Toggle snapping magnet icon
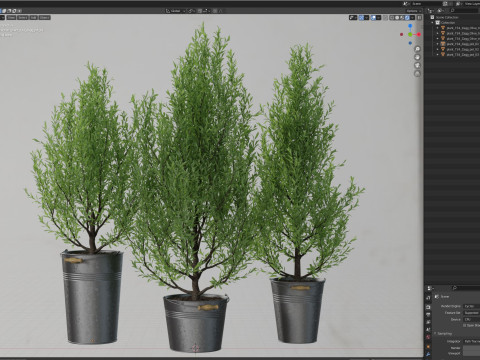The image size is (480, 360). click(200, 11)
